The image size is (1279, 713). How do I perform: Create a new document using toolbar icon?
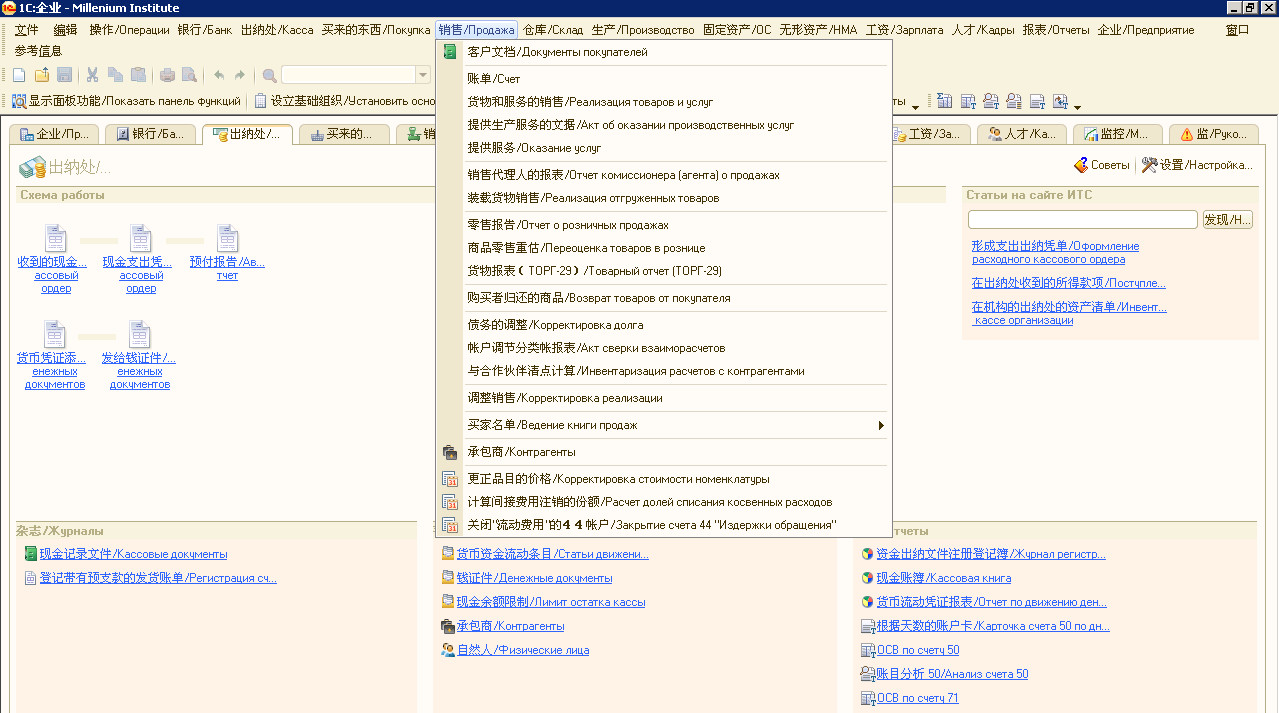pos(19,75)
